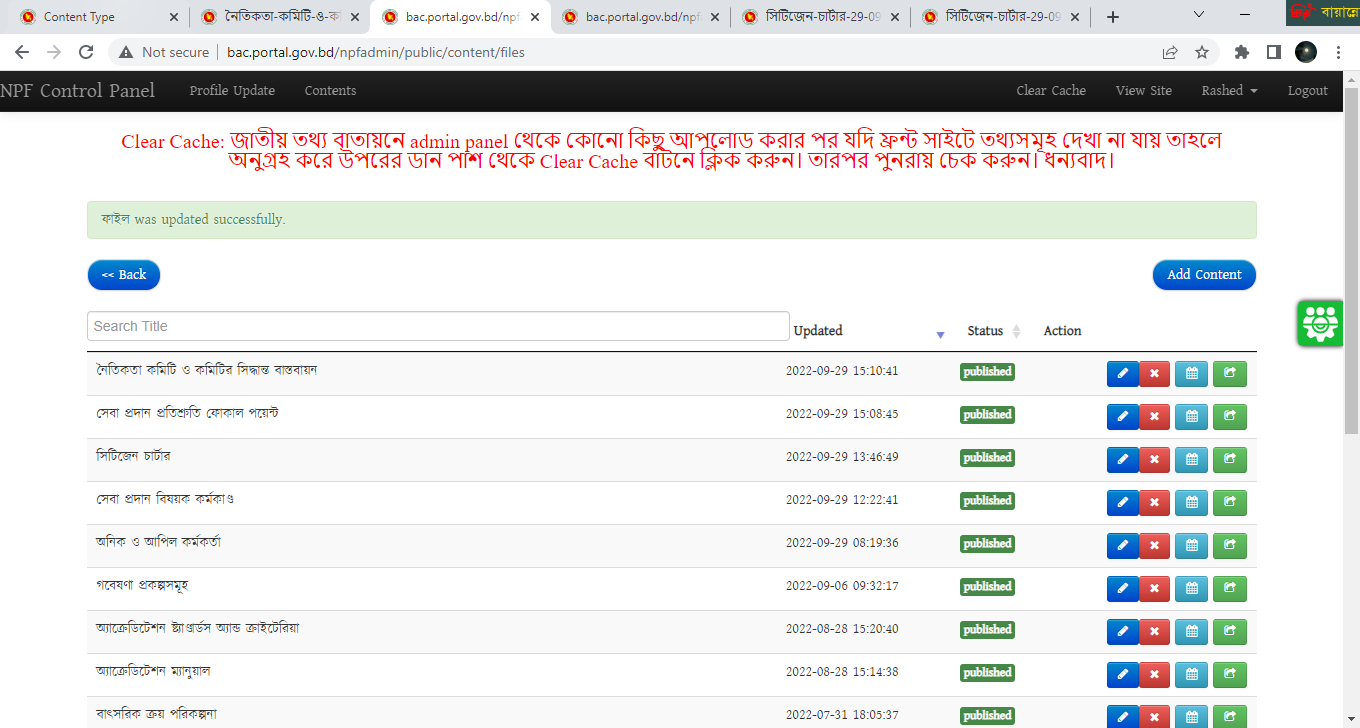This screenshot has height=728, width=1360.
Task: Focus the Search Title input field
Action: [x=438, y=326]
